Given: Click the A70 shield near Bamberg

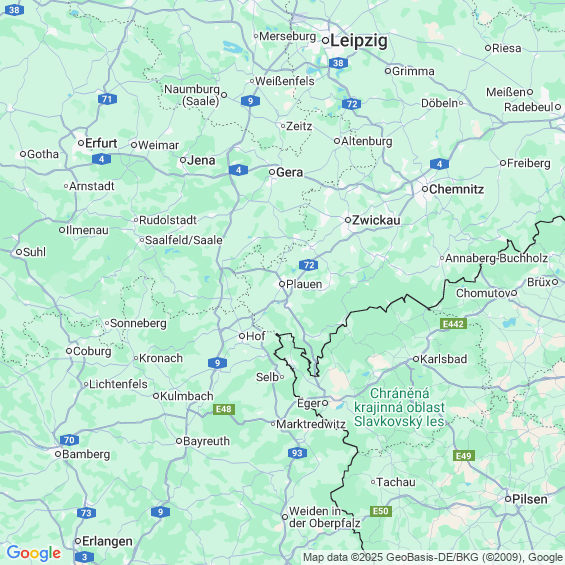Looking at the screenshot, I should click(x=69, y=440).
